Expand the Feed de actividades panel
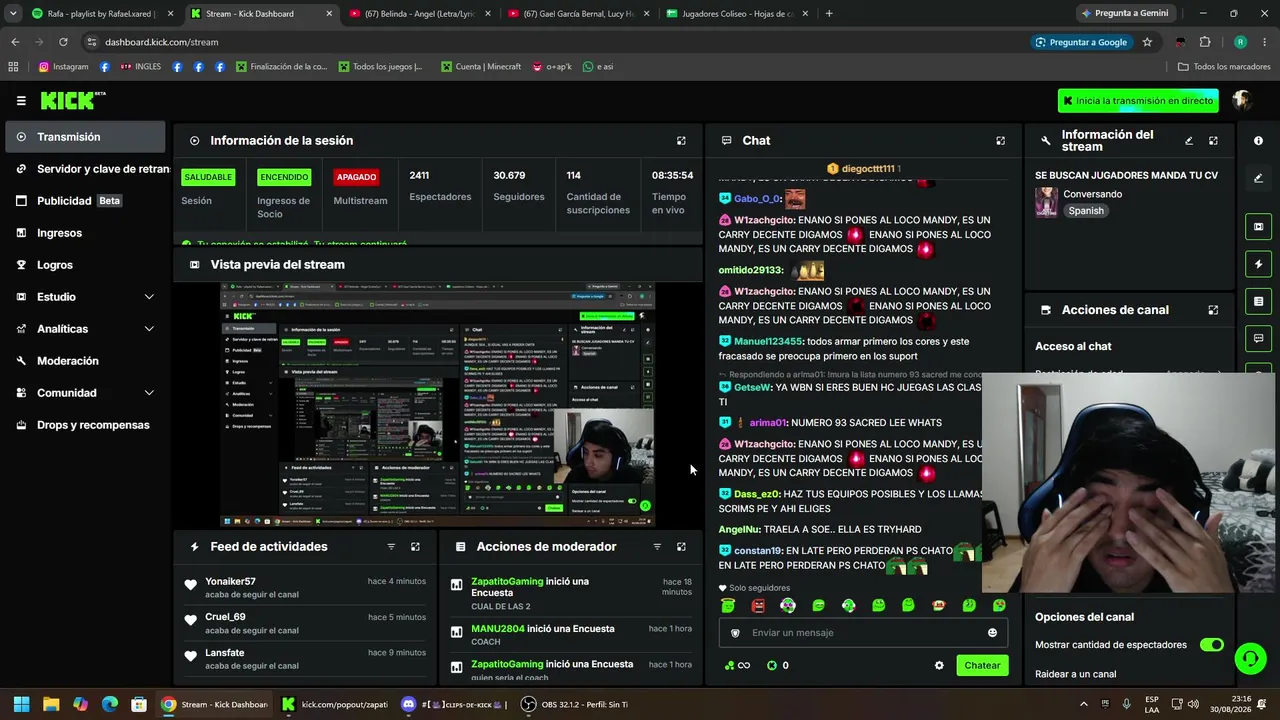1280x720 pixels. (x=415, y=547)
